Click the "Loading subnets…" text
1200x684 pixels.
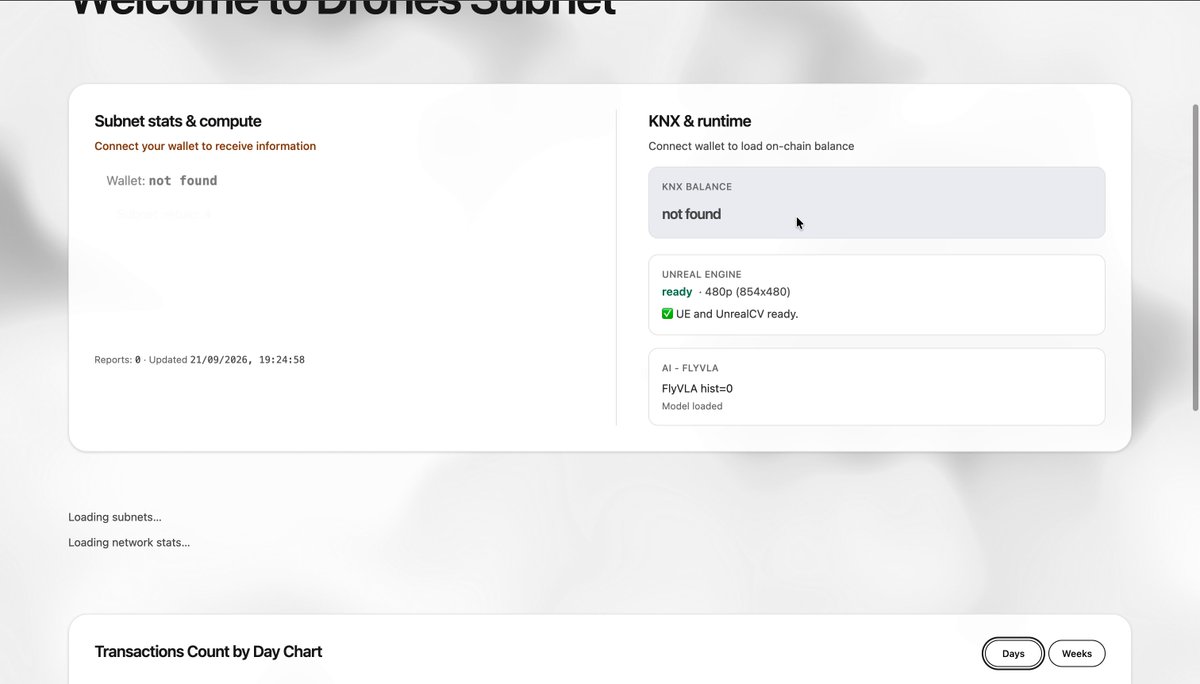(x=115, y=517)
